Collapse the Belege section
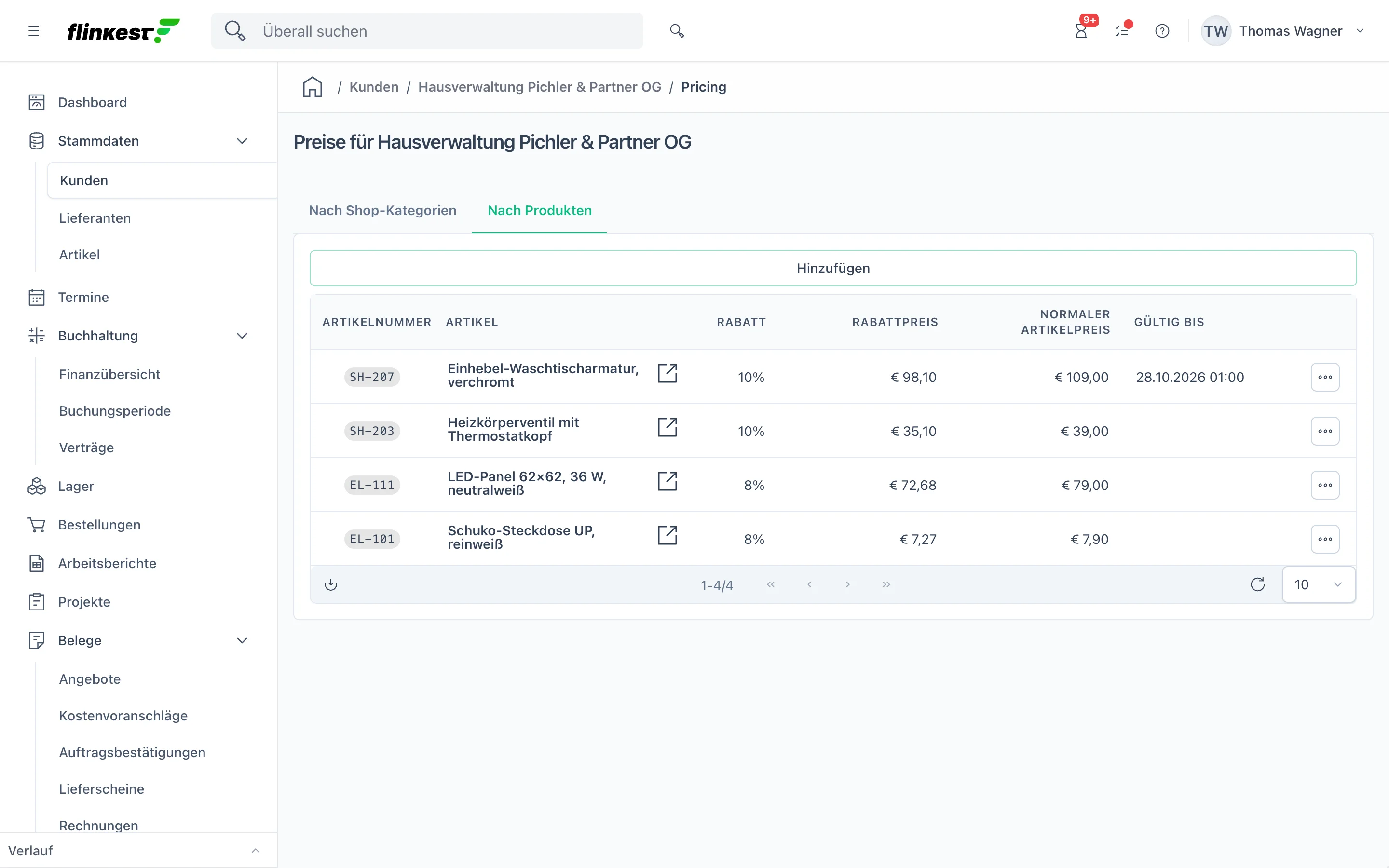 [242, 641]
